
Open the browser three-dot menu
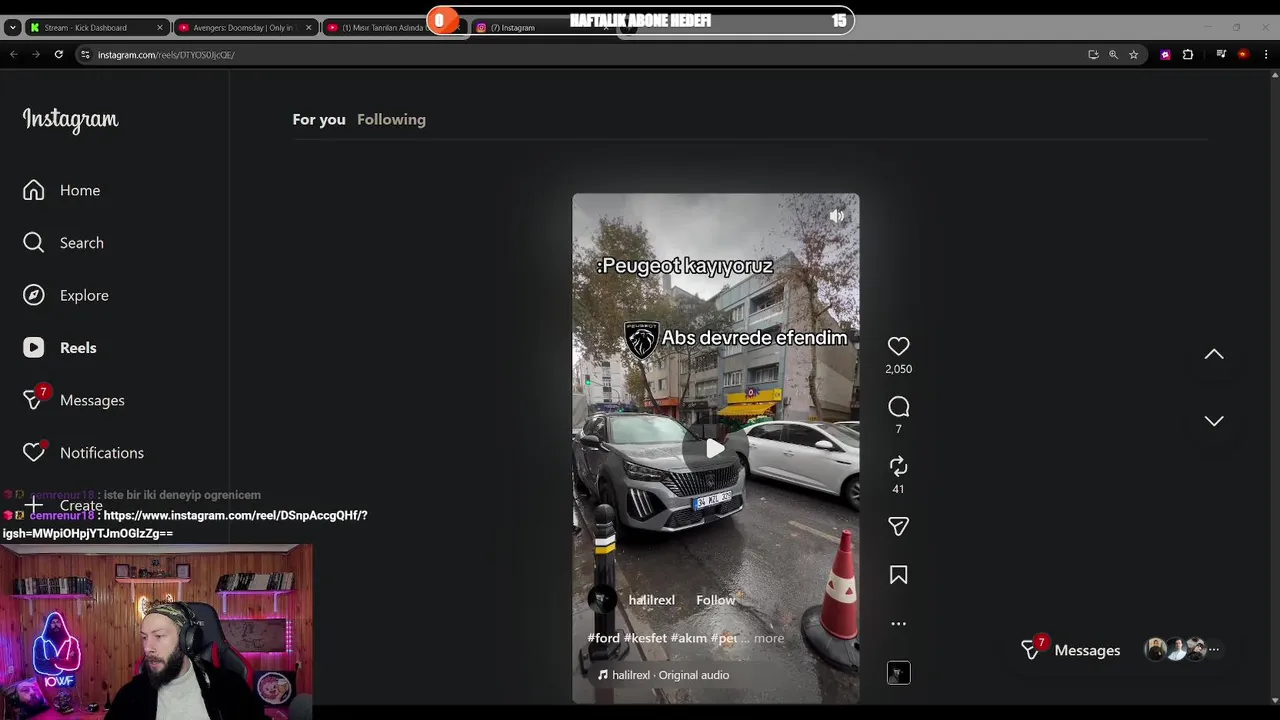click(1265, 55)
